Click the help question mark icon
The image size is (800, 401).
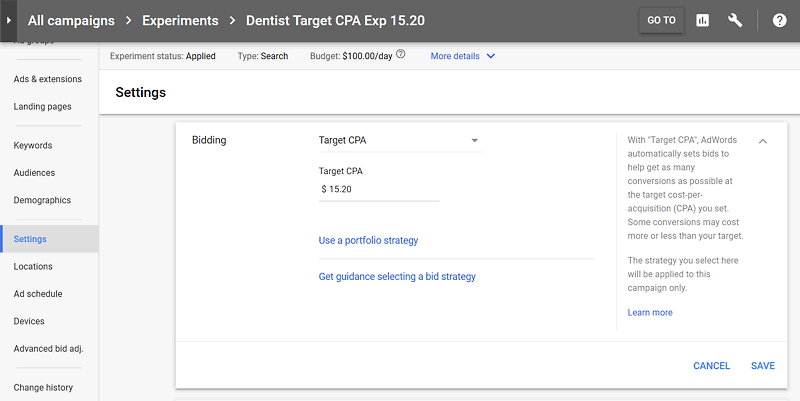click(x=779, y=20)
